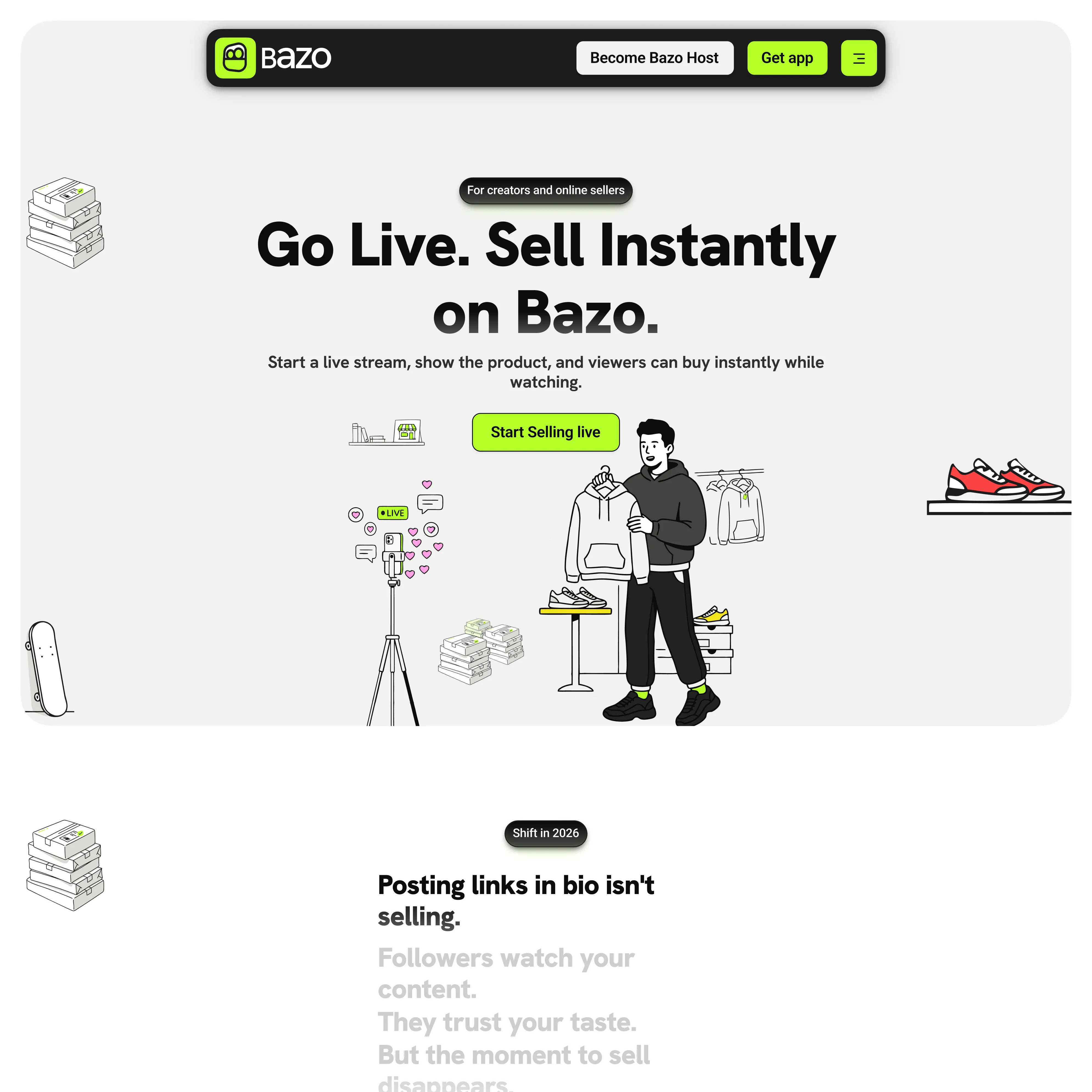The height and width of the screenshot is (1092, 1092).
Task: Click Posting links in bio isn't selling heading
Action: coord(516,900)
